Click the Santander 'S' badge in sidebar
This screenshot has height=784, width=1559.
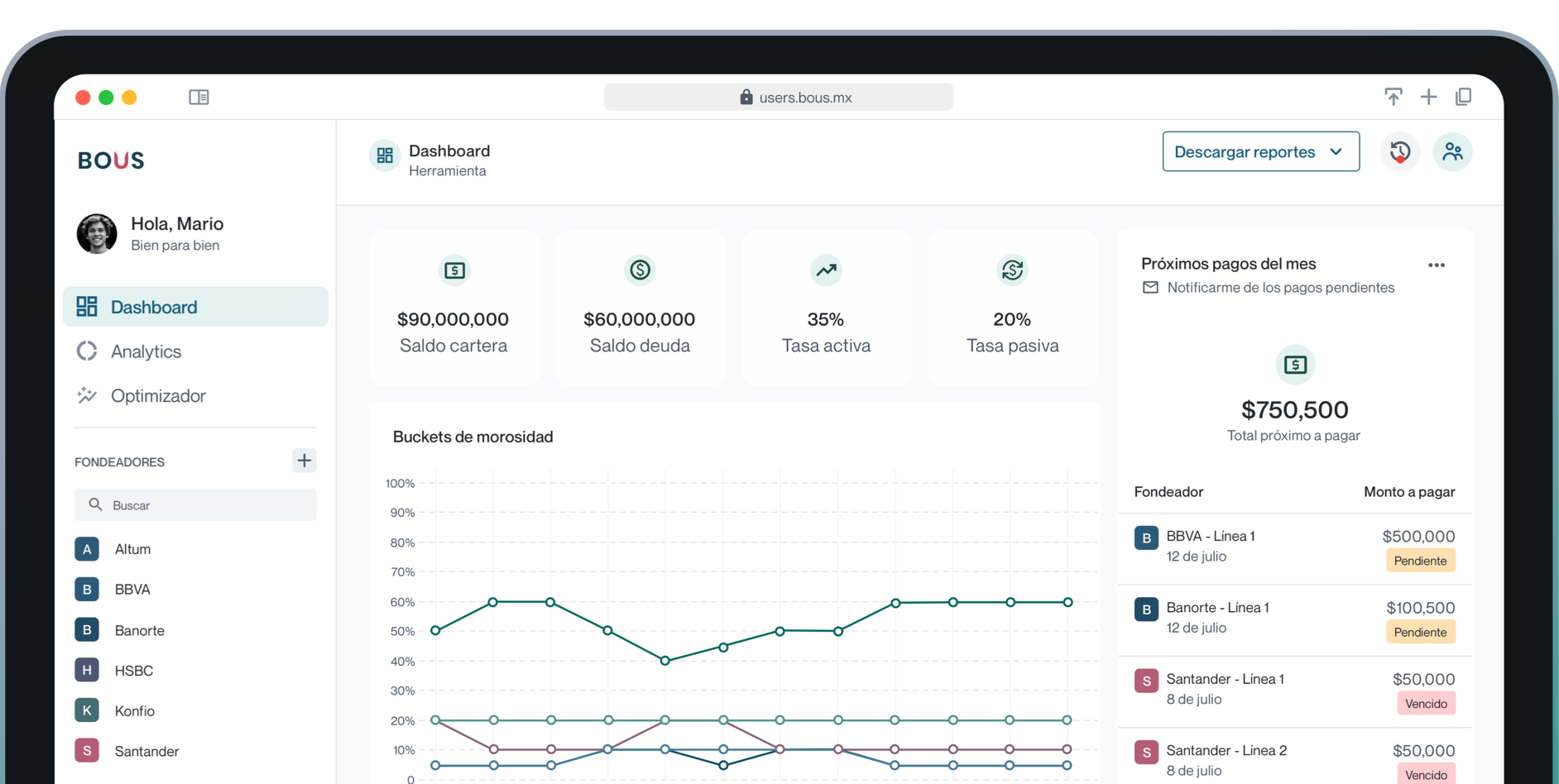point(87,751)
